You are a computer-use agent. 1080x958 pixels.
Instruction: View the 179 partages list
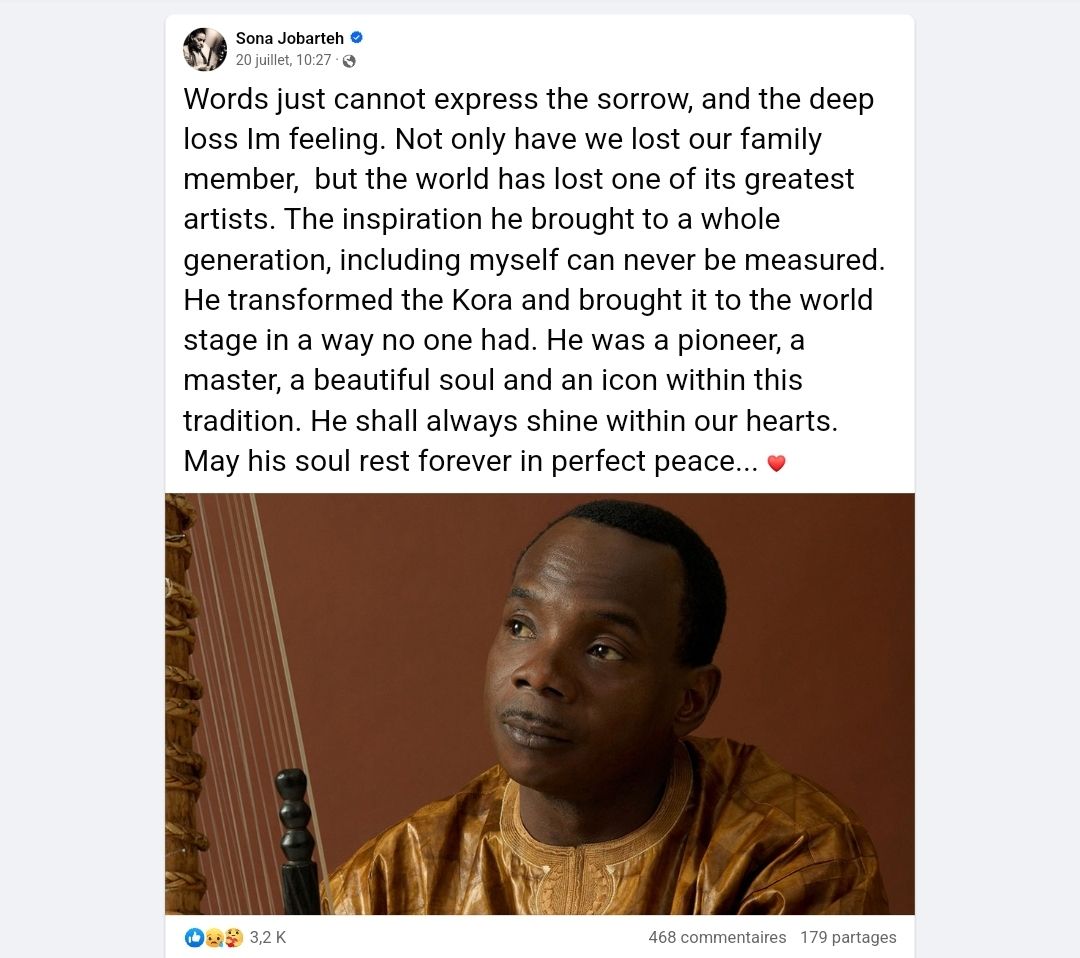[848, 937]
